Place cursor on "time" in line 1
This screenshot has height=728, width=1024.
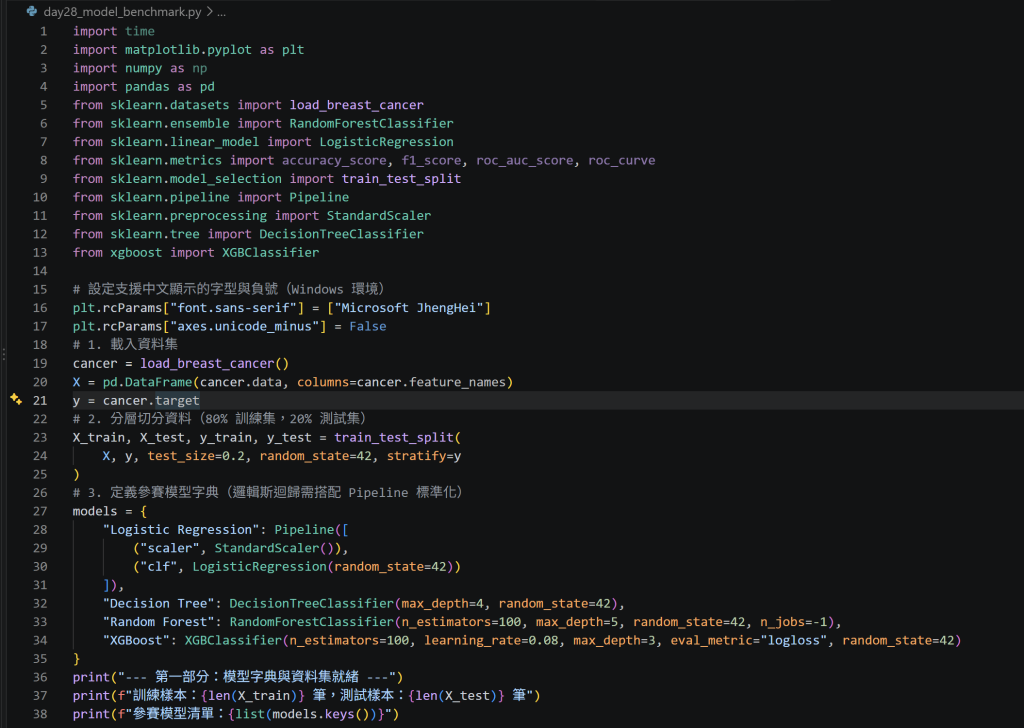click(x=140, y=31)
